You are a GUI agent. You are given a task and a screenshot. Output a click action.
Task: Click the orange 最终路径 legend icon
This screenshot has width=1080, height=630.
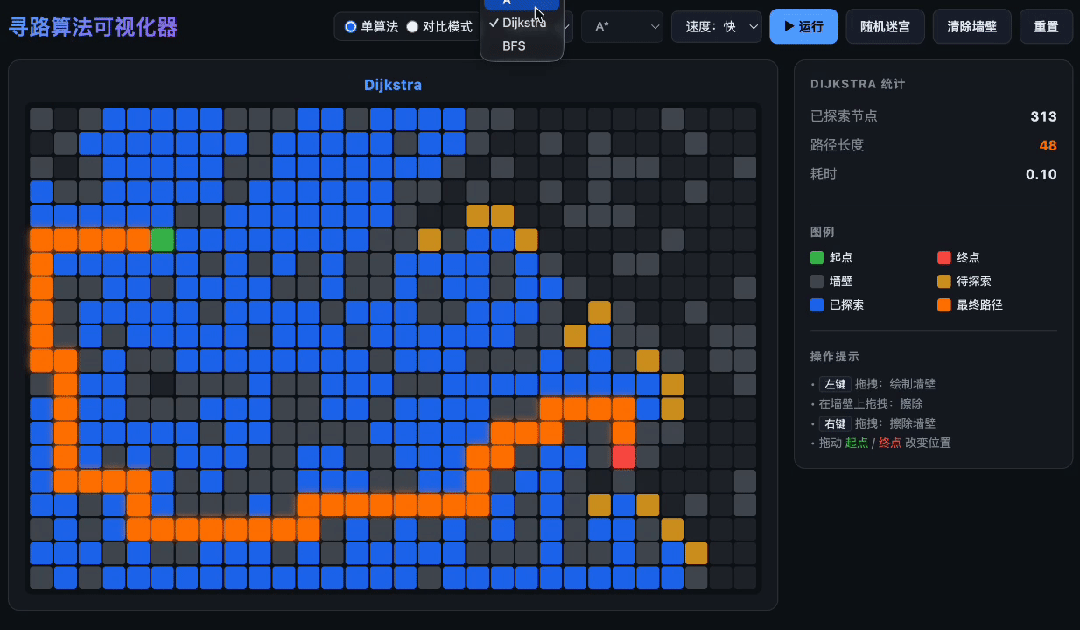(944, 304)
